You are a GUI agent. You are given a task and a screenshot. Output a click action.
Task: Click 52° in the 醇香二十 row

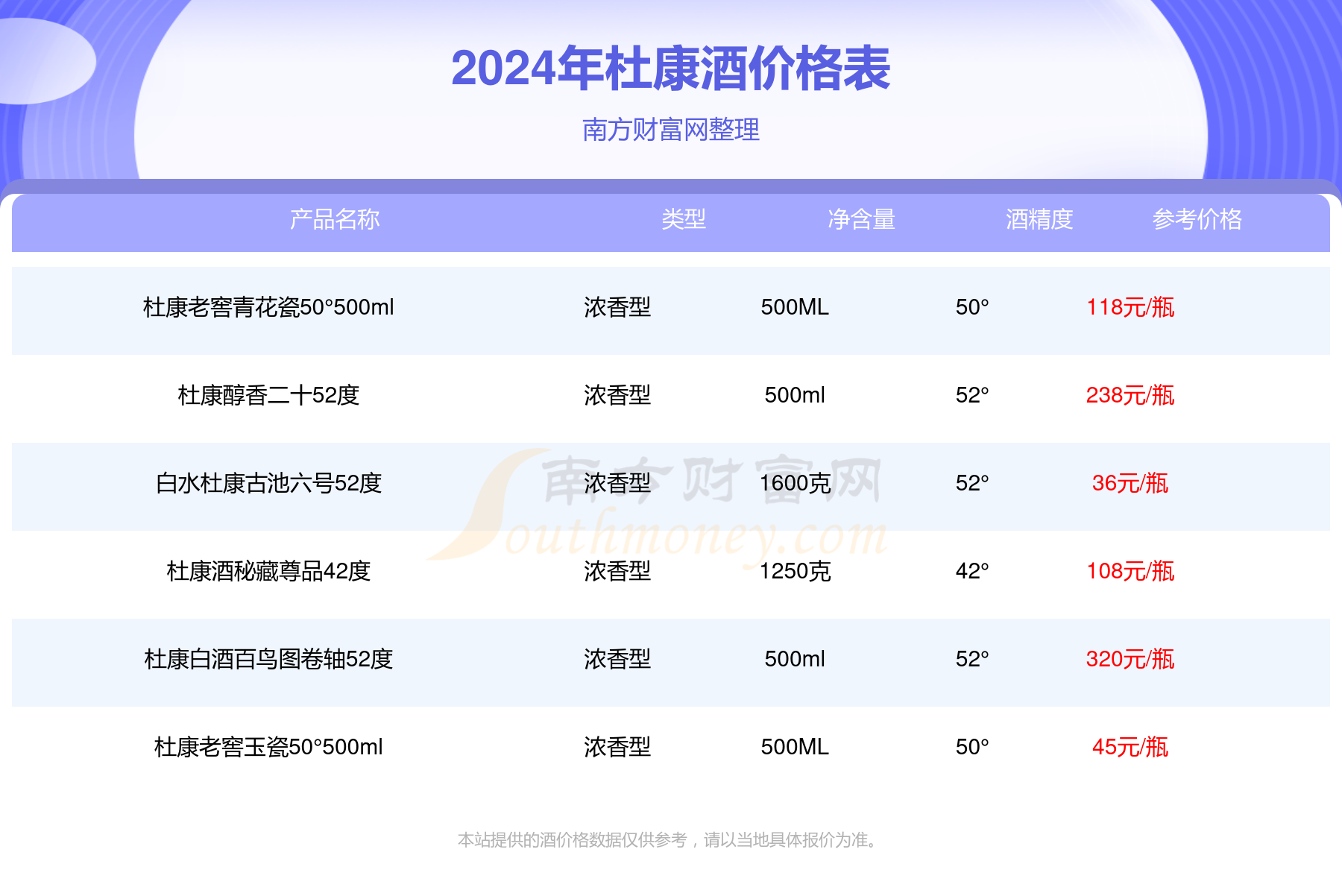972,395
